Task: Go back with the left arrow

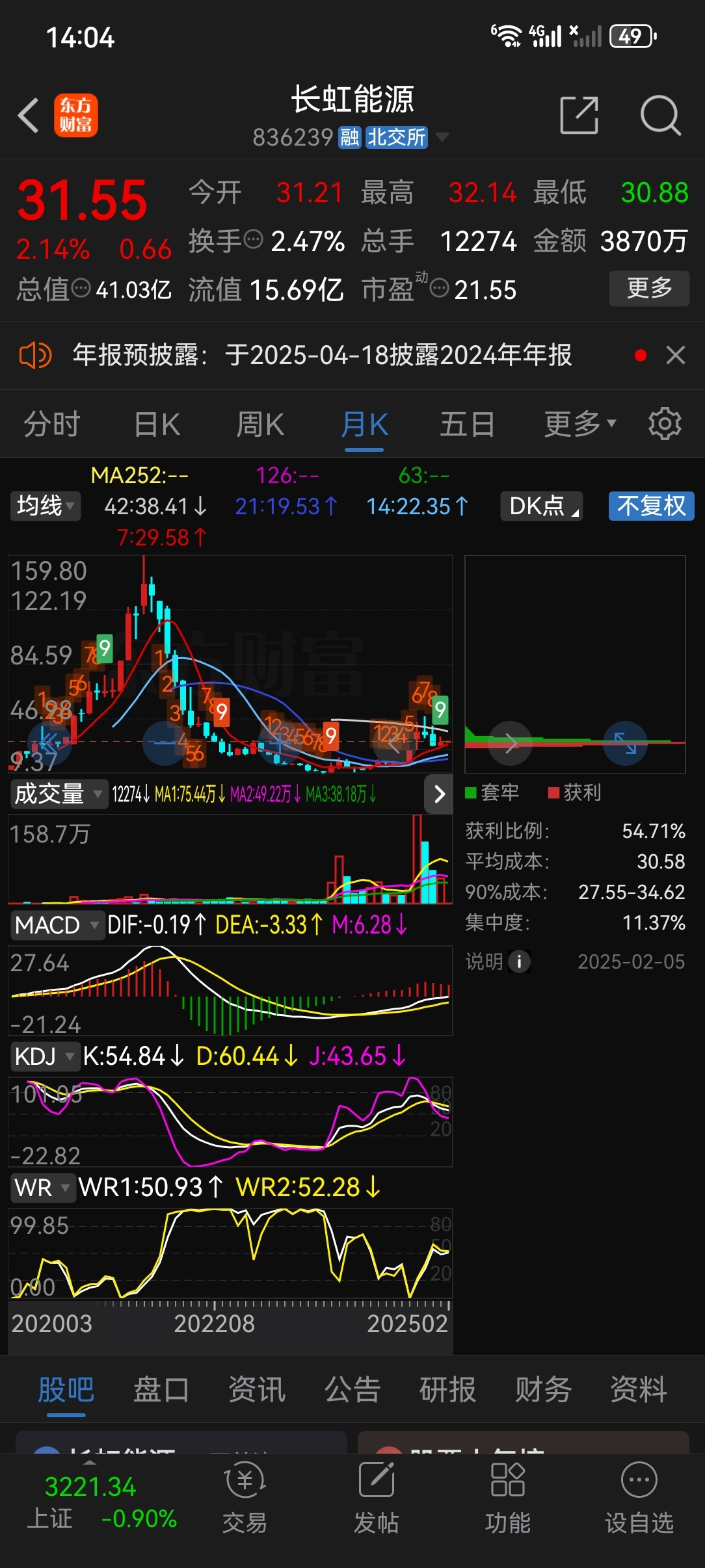Action: (29, 116)
